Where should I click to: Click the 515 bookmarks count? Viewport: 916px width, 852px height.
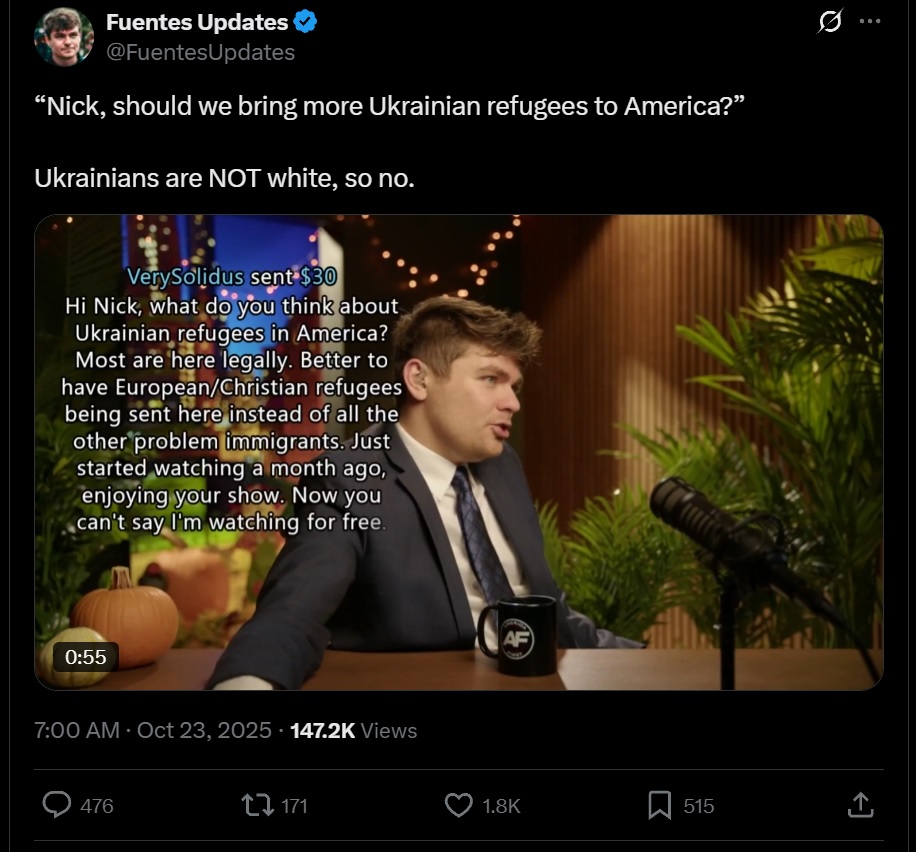(699, 806)
